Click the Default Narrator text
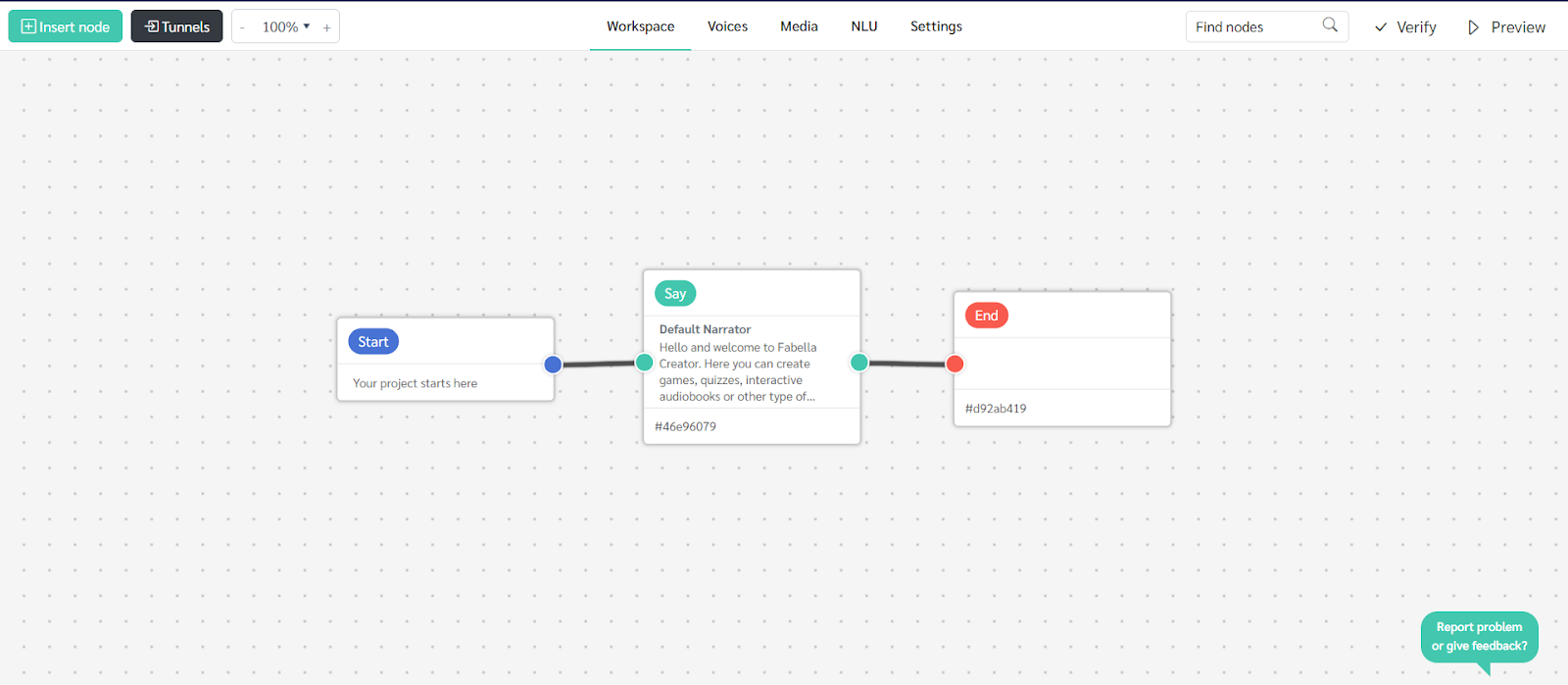Image resolution: width=1568 pixels, height=685 pixels. (x=705, y=329)
